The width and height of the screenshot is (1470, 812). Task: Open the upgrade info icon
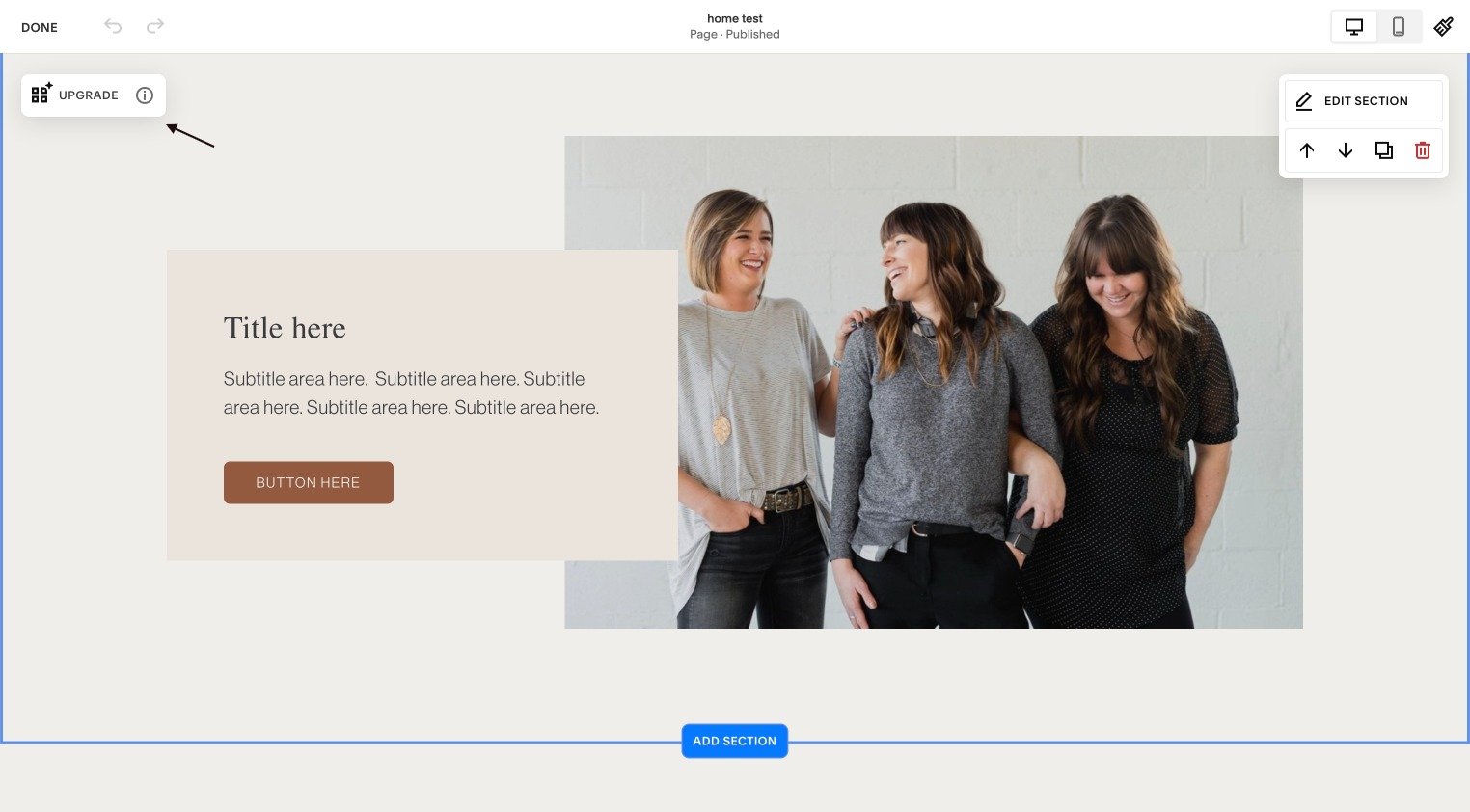click(x=145, y=95)
